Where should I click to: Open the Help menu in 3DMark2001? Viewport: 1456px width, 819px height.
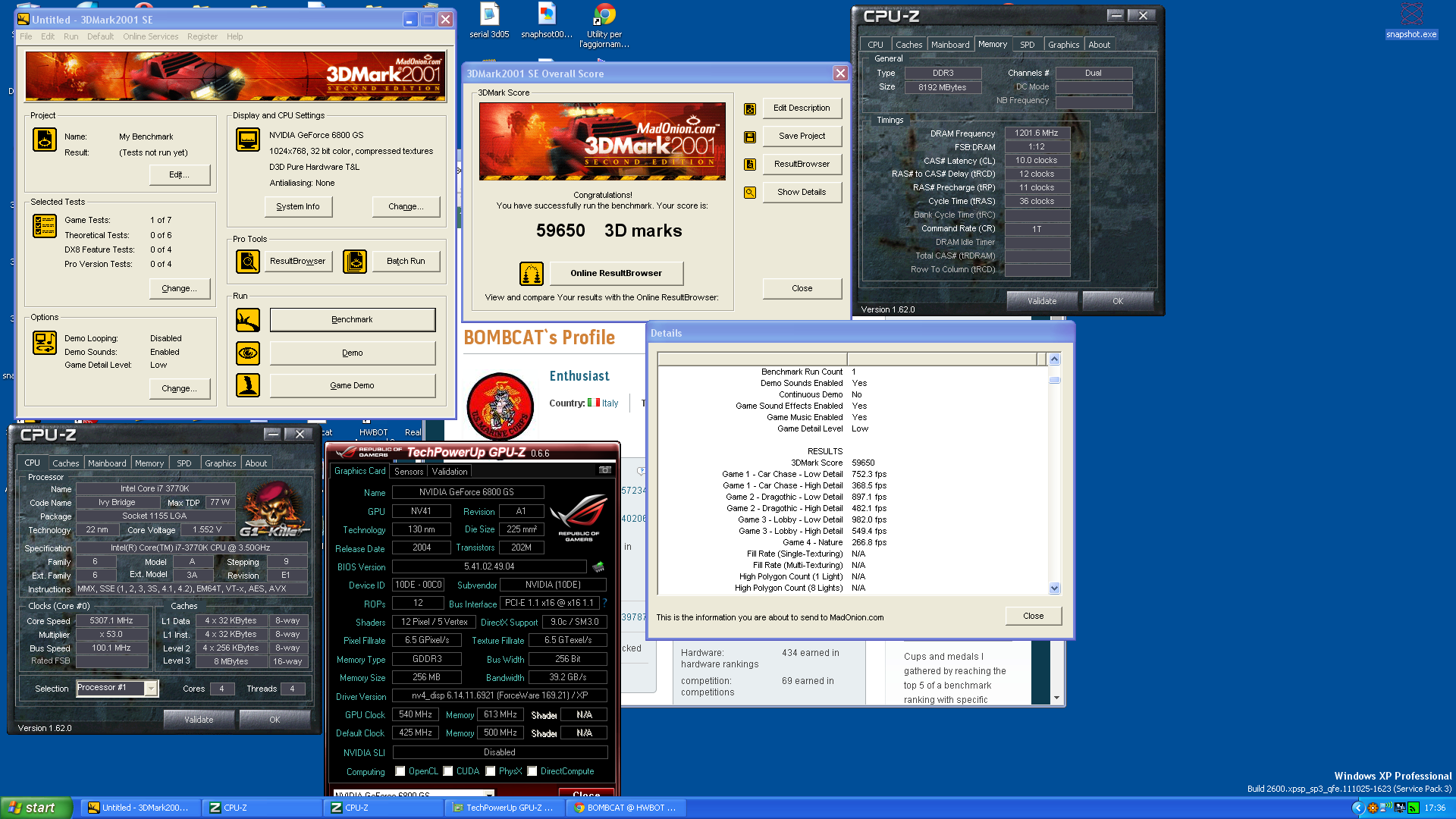[235, 36]
